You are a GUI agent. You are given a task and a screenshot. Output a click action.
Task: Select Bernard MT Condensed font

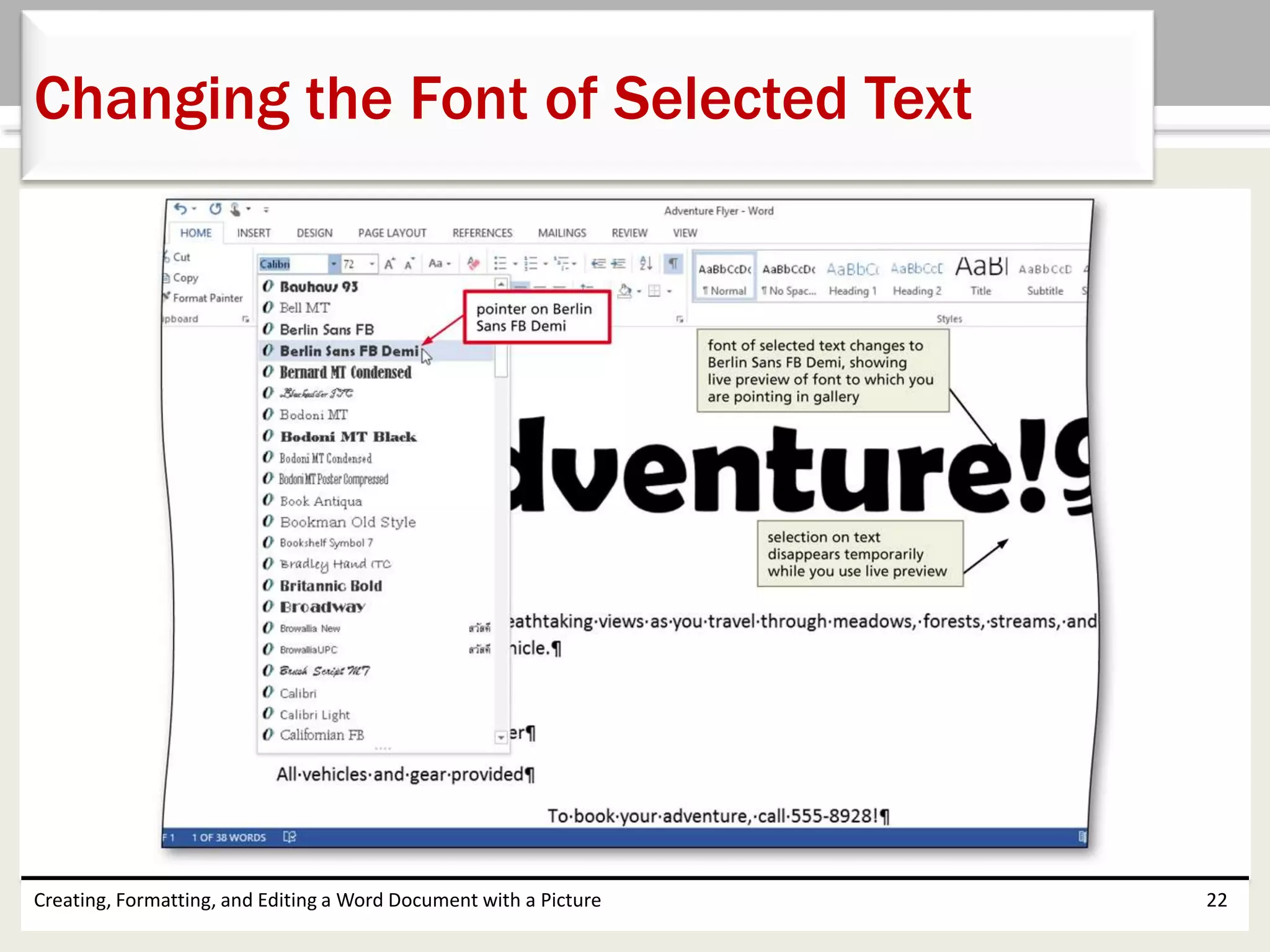[376, 372]
